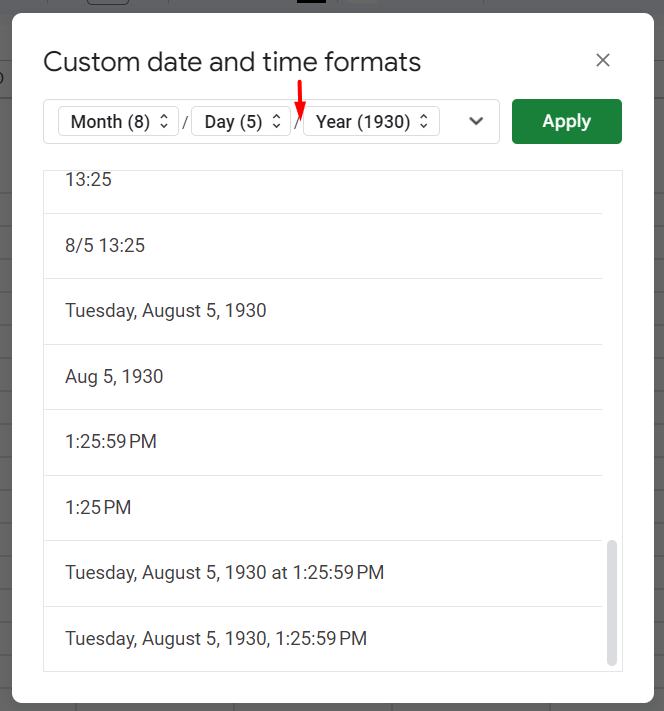Pick Tuesday, August 5, 1930, 1:25:59 PM format
The image size is (664, 711).
[x=323, y=638]
